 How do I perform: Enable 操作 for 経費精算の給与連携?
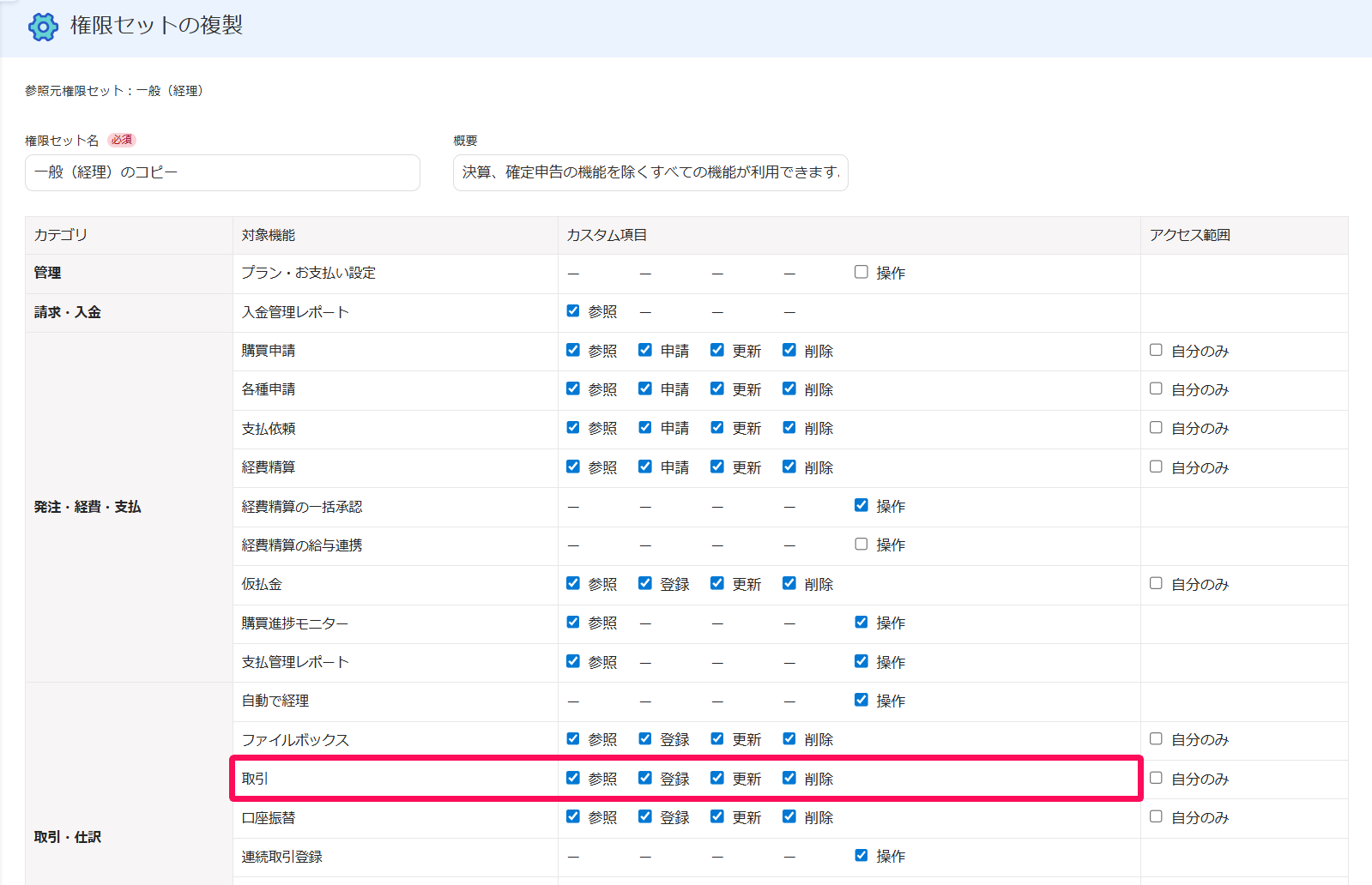coord(861,544)
